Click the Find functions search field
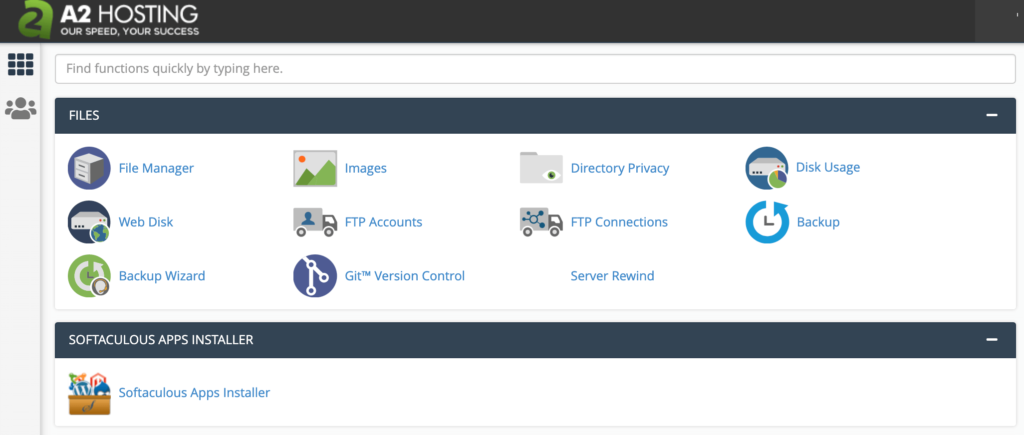The width and height of the screenshot is (1024, 435). coord(535,69)
